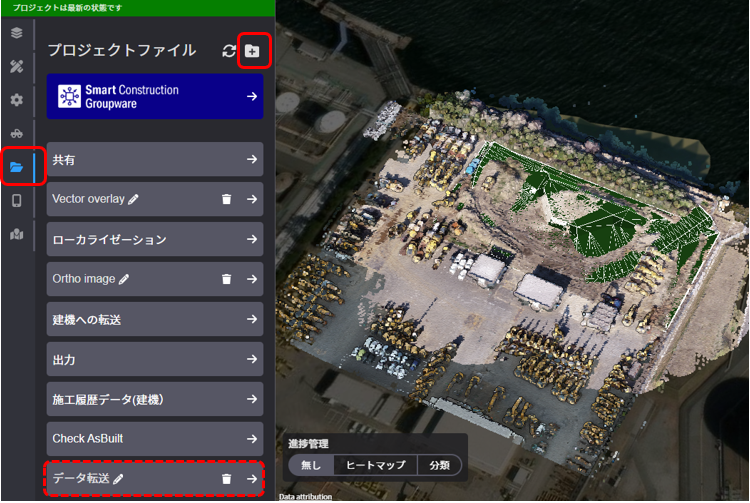
Task: Open the layers icon in sidebar
Action: pos(17,33)
